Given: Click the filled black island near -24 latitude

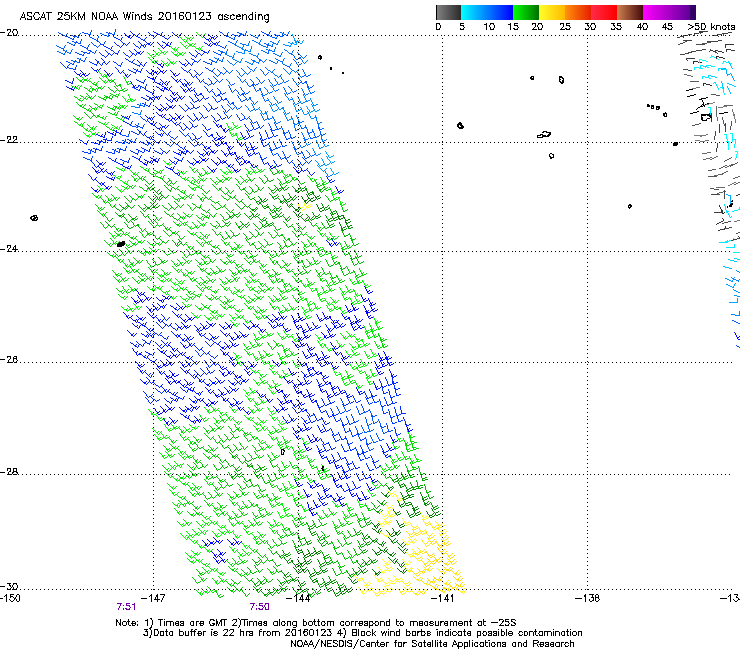Looking at the screenshot, I should click(121, 244).
